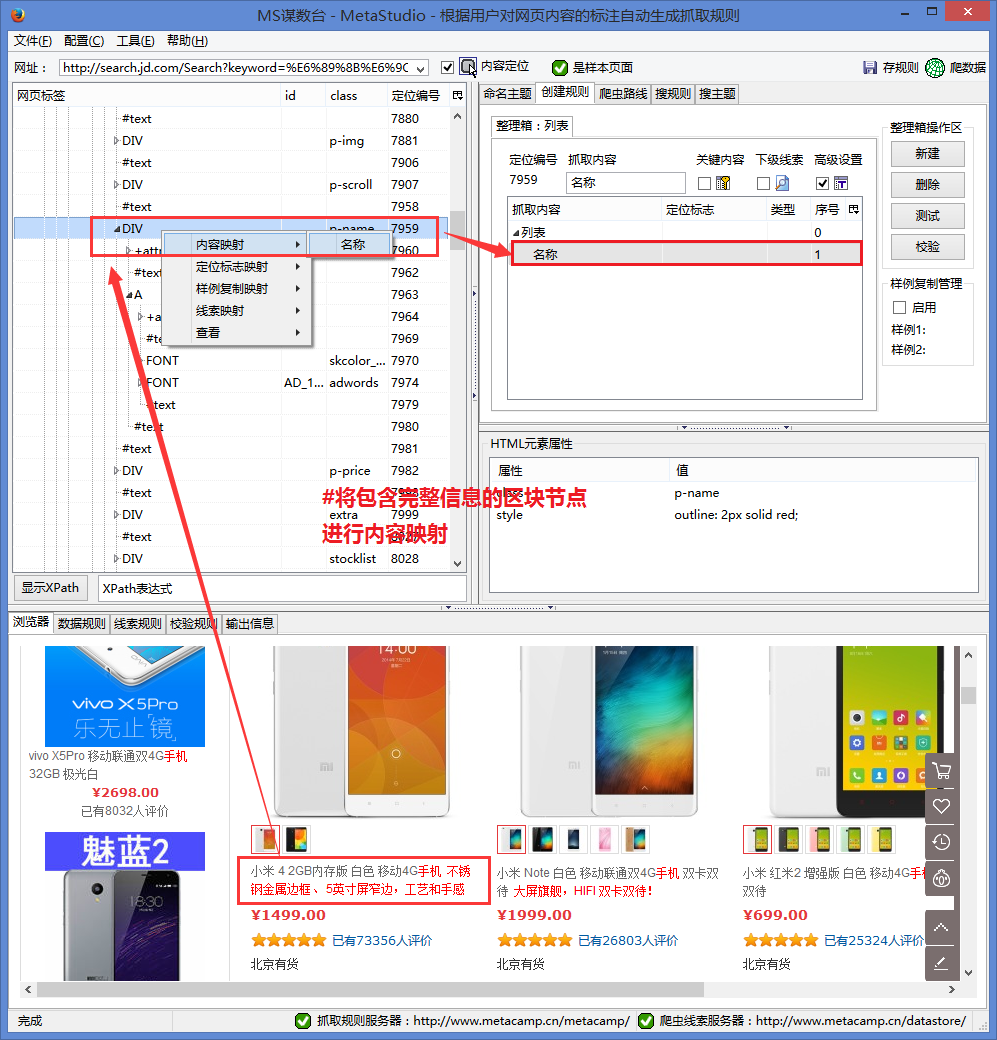Open the 数据规则 bottom tab
997x1040 pixels.
(x=82, y=623)
